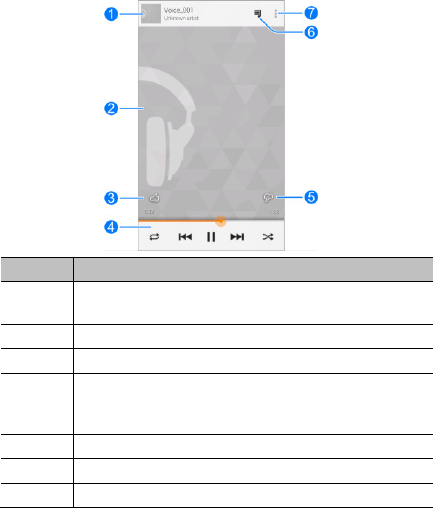Image resolution: width=433 pixels, height=508 pixels.
Task: Toggle the shuffle icon
Action: (x=268, y=237)
